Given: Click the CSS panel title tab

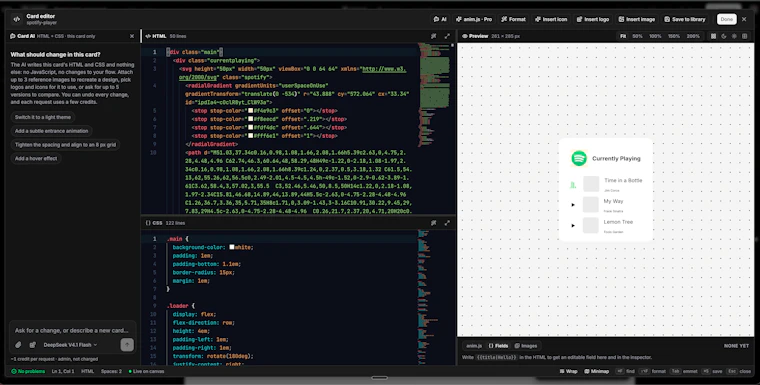Looking at the screenshot, I should click(x=154, y=223).
